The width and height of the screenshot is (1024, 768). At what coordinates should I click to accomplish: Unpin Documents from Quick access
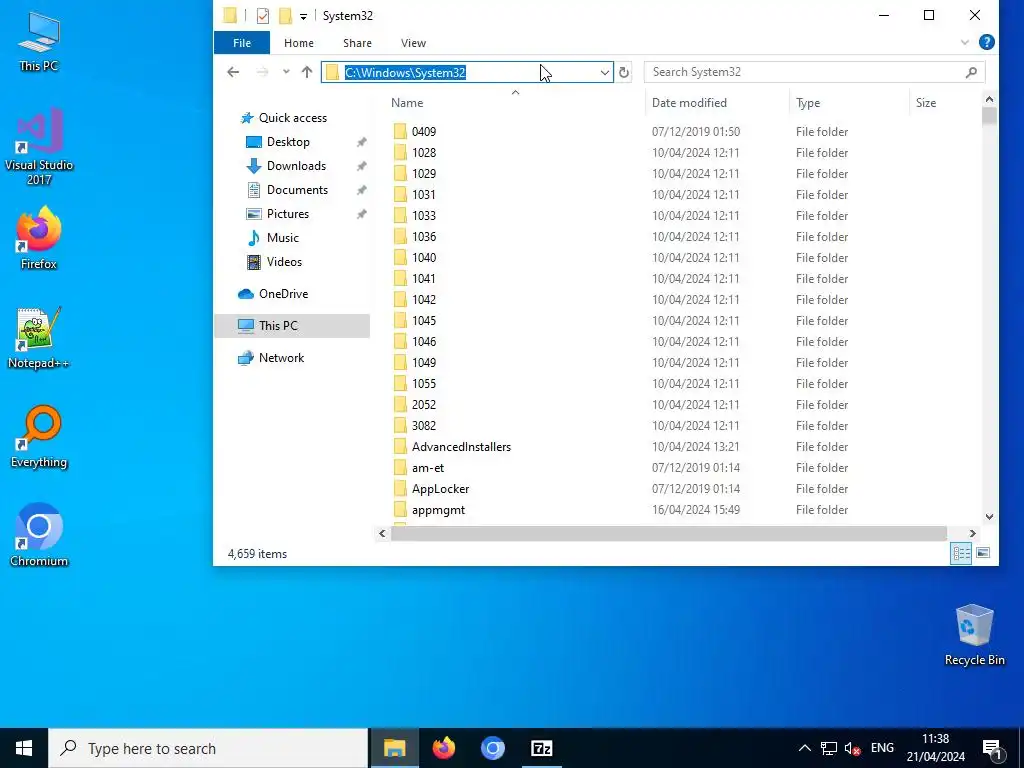point(361,190)
